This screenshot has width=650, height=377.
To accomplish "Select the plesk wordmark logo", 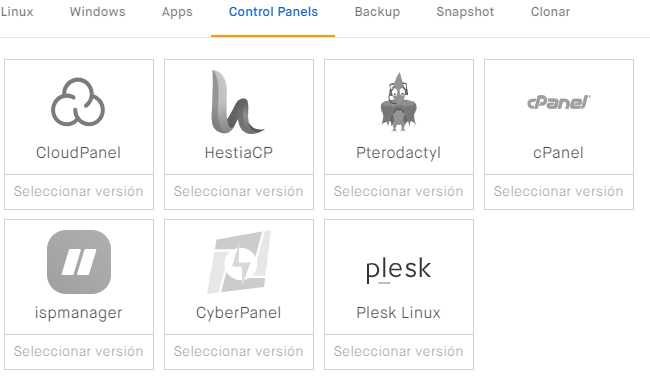I will [x=398, y=270].
